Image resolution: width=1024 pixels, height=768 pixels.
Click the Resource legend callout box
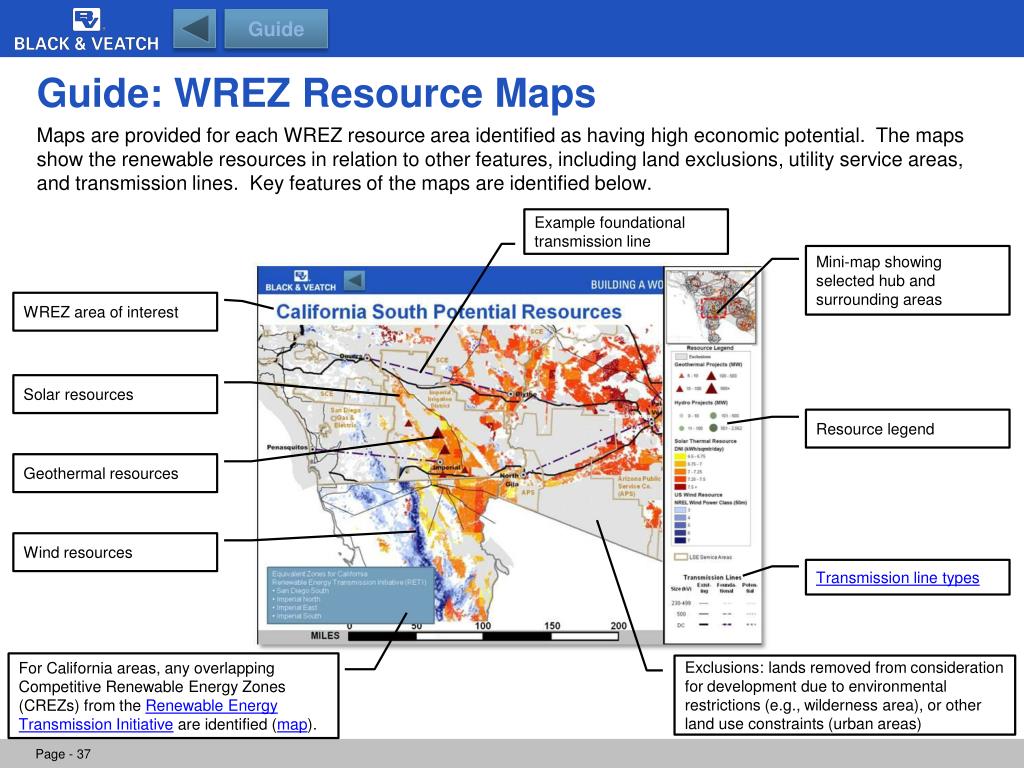(907, 429)
